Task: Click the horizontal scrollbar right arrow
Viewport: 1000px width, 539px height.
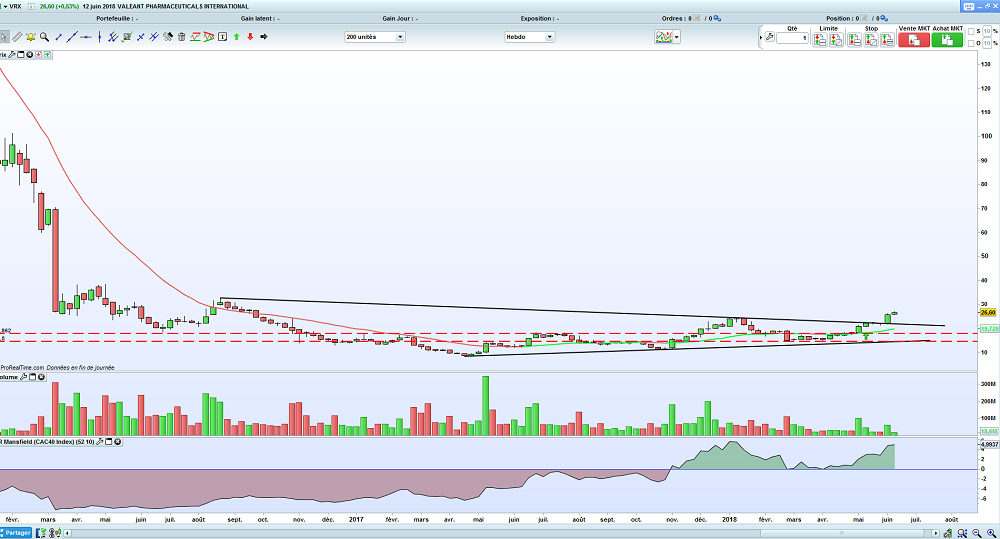Action: click(x=936, y=533)
